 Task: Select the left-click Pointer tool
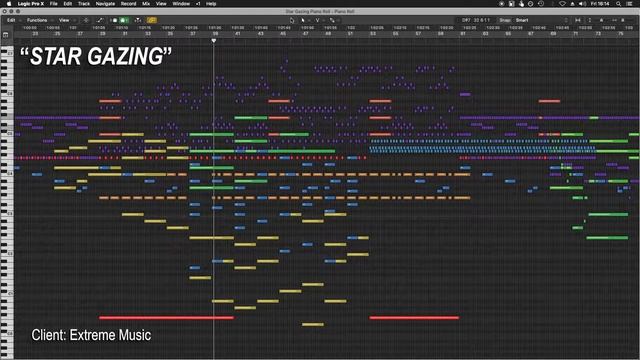303,20
